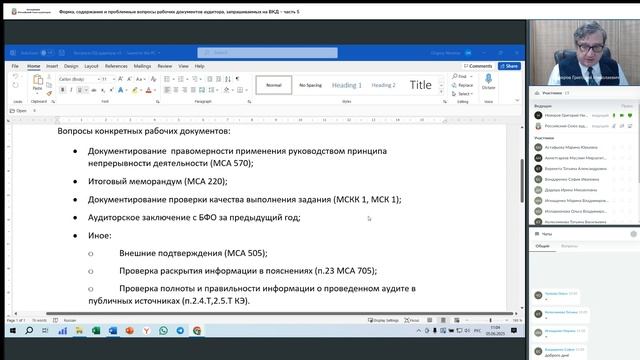Apply the yellow text highlight color
Image resolution: width=640 pixels, height=360 pixels.
point(134,90)
